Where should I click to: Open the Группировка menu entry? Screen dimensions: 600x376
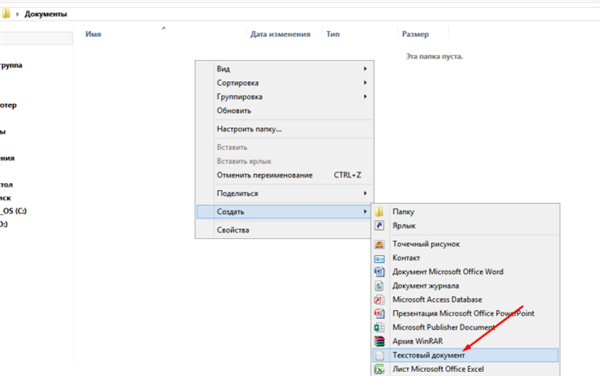click(284, 97)
